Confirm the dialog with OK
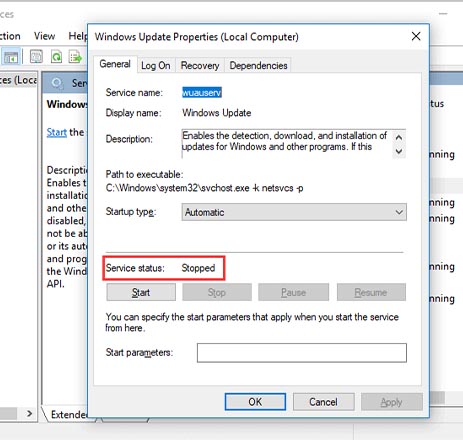 pyautogui.click(x=255, y=402)
